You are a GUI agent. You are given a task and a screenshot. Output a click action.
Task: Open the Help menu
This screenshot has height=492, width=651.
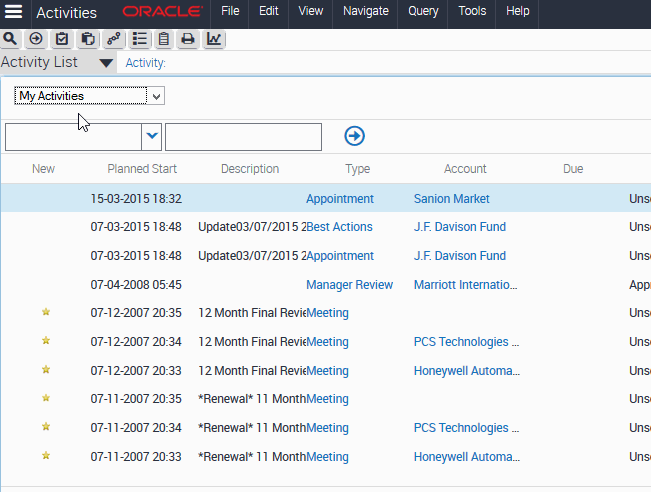pyautogui.click(x=517, y=11)
